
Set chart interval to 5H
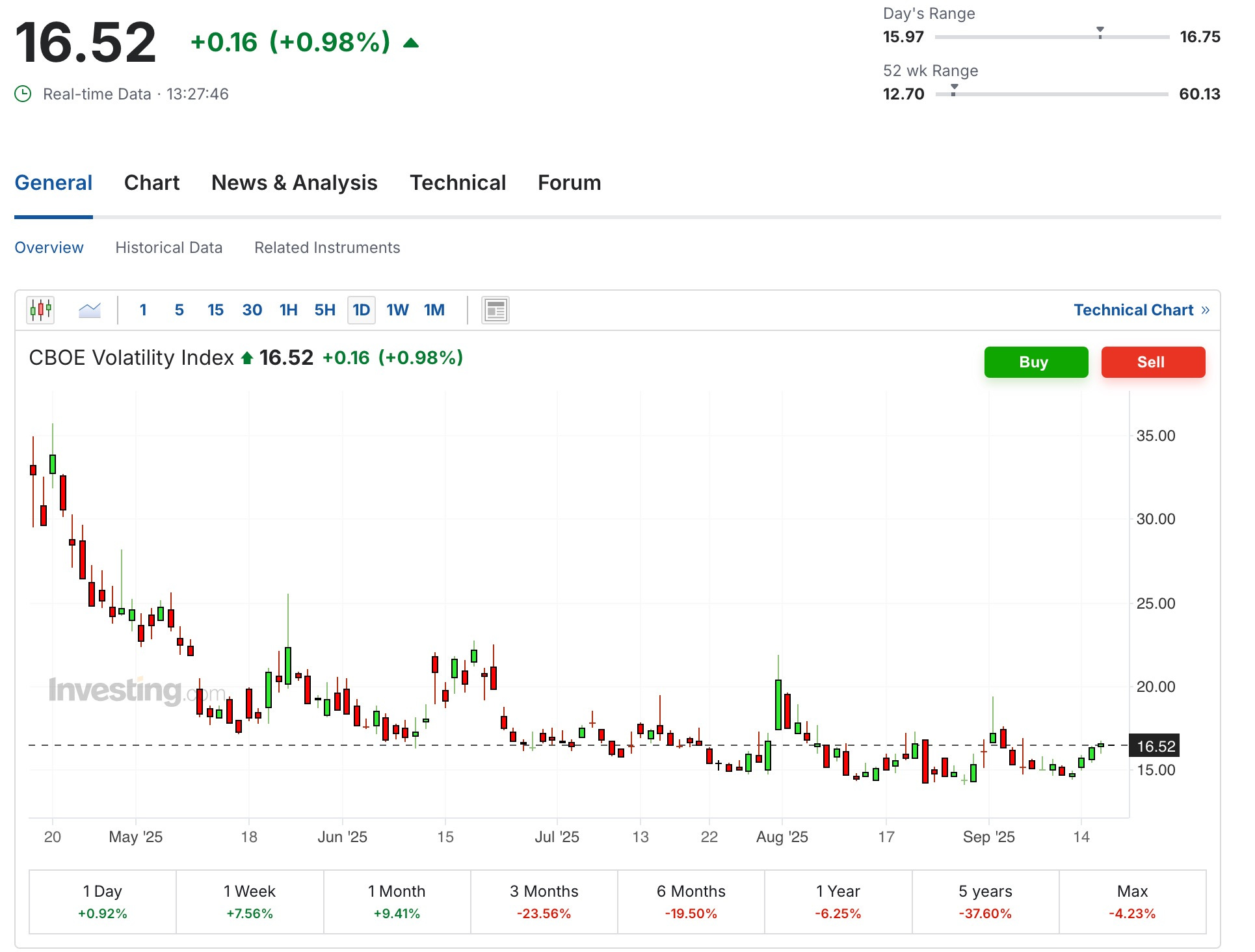point(324,310)
